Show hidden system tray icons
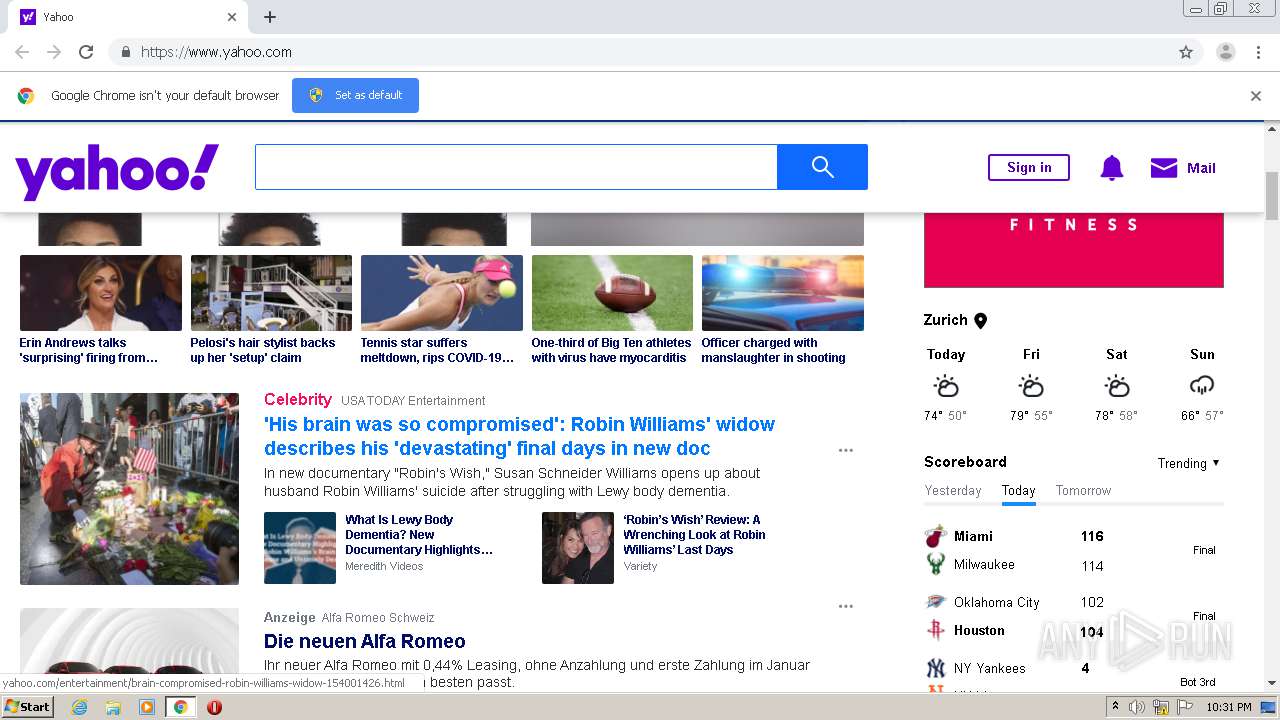Screen dimensions: 1280x720 (x=1115, y=707)
